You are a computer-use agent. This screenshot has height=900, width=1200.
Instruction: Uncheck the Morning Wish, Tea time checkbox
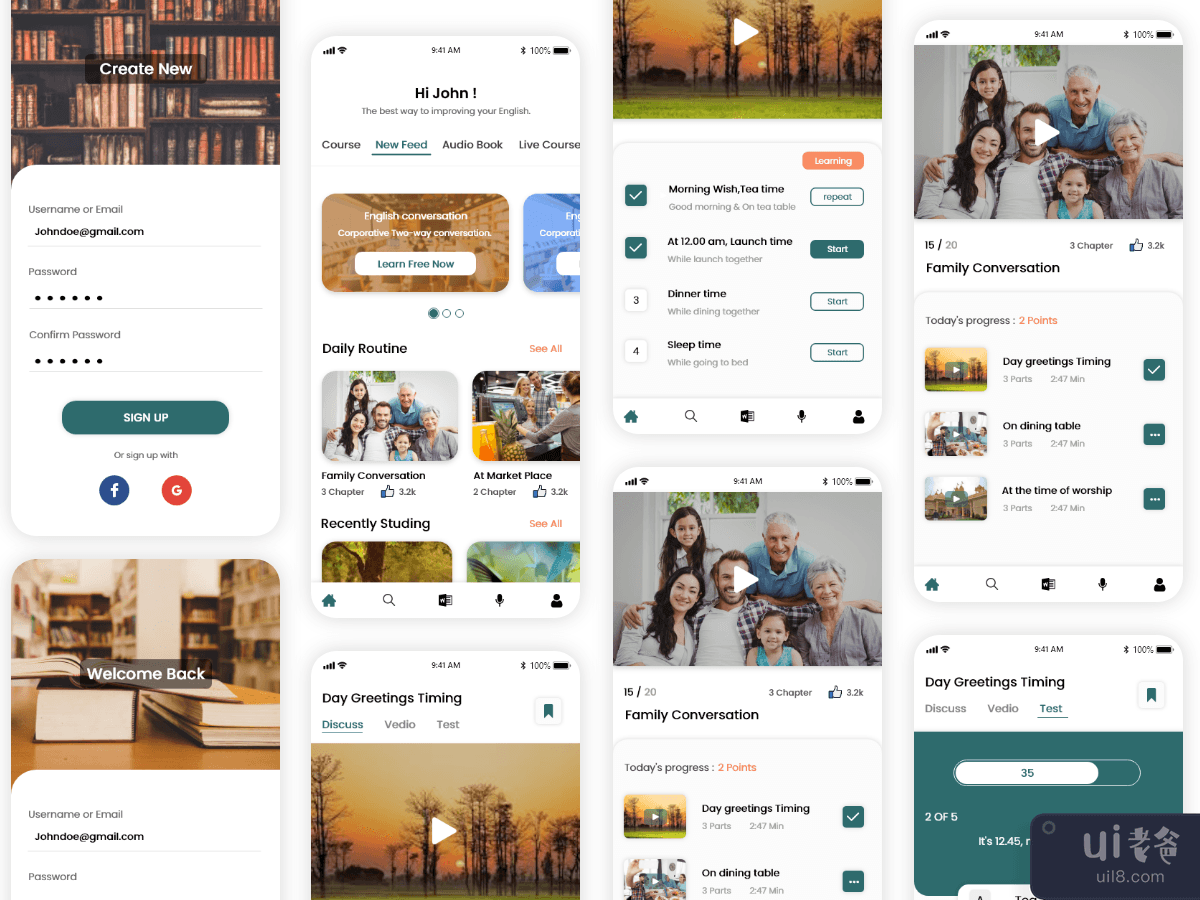[636, 195]
